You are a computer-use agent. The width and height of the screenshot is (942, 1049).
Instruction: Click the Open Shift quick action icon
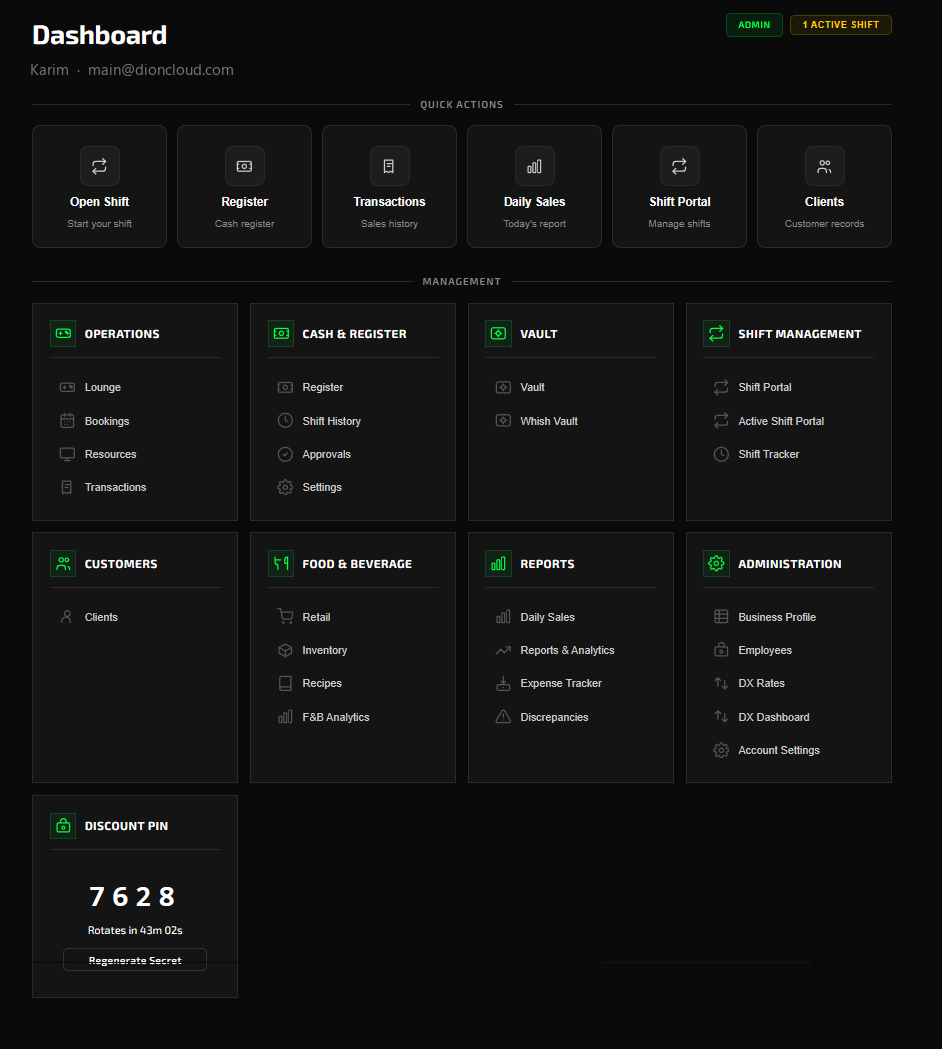[100, 166]
